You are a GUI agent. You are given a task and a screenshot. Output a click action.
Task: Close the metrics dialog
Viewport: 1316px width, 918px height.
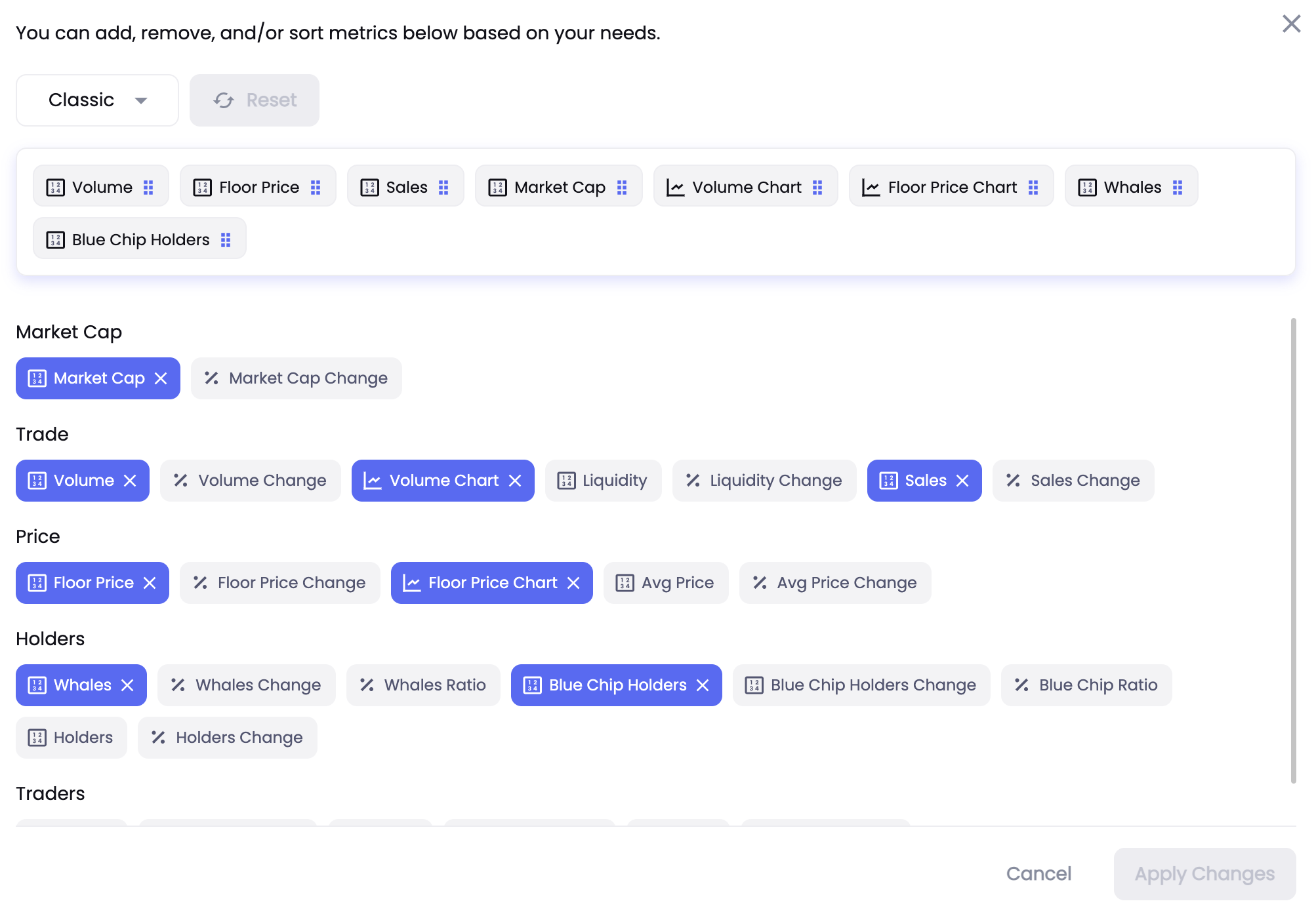tap(1291, 24)
